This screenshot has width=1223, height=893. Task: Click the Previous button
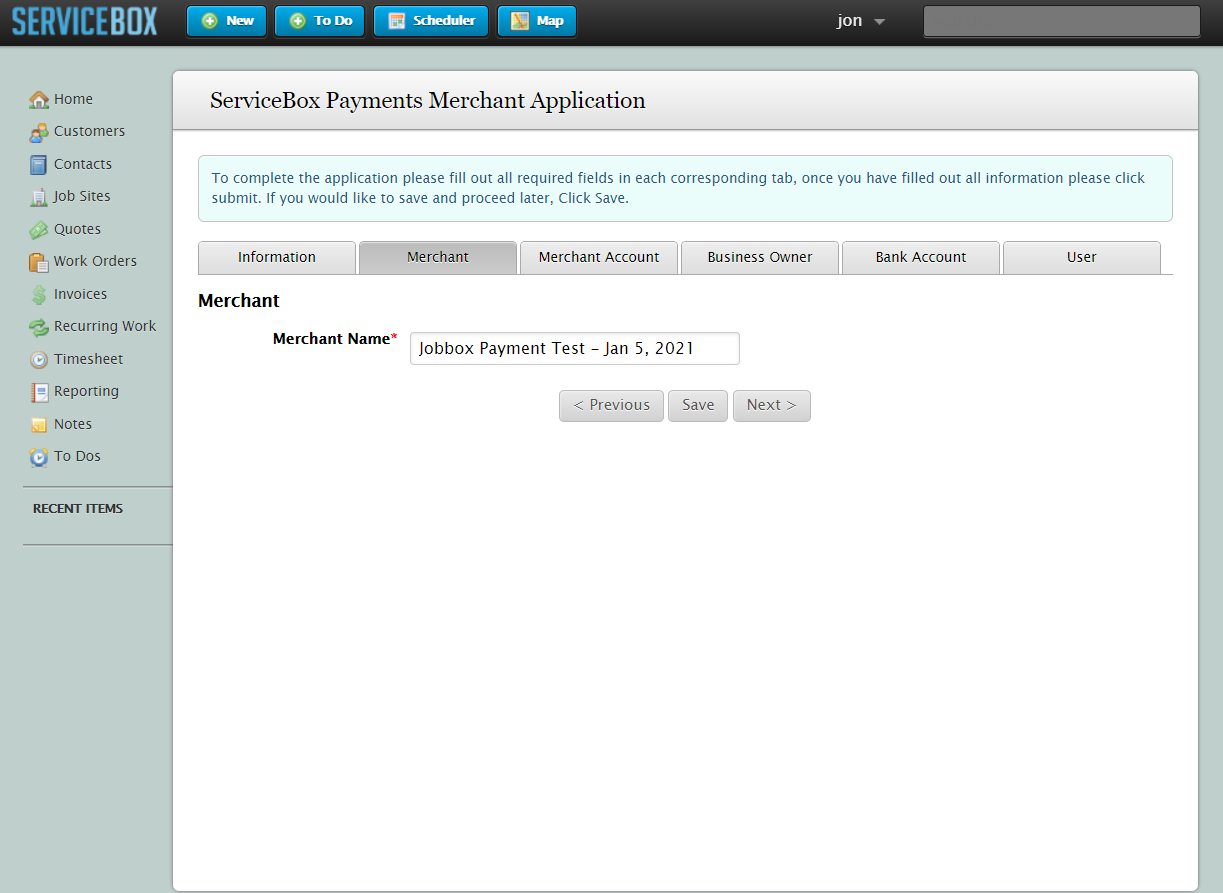coord(611,405)
